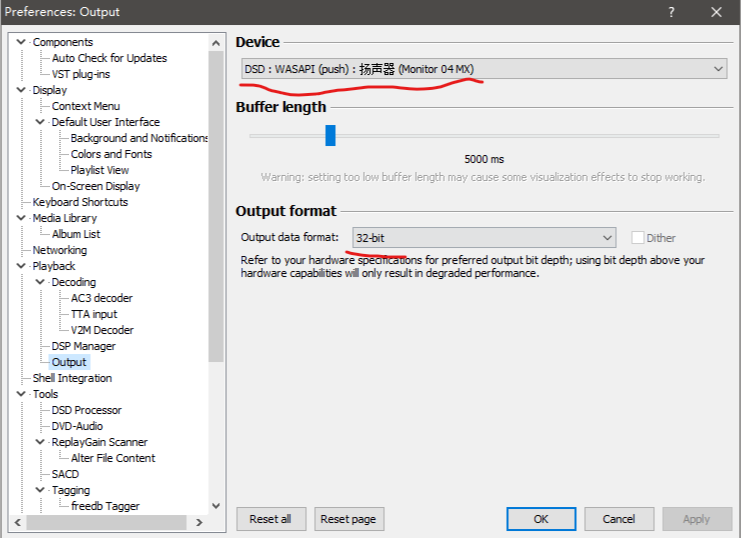Toggle the Dither checkbox
Image resolution: width=741 pixels, height=538 pixels.
point(638,238)
